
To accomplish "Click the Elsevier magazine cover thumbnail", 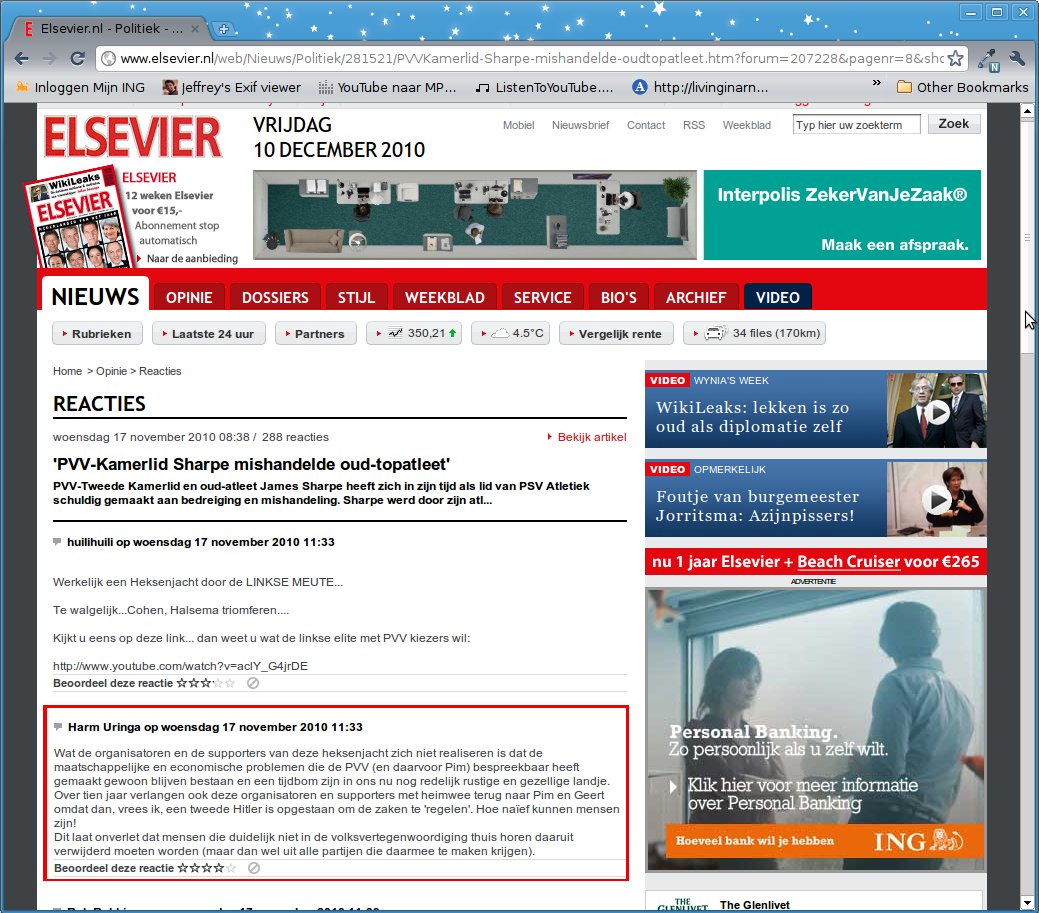I will pos(78,217).
